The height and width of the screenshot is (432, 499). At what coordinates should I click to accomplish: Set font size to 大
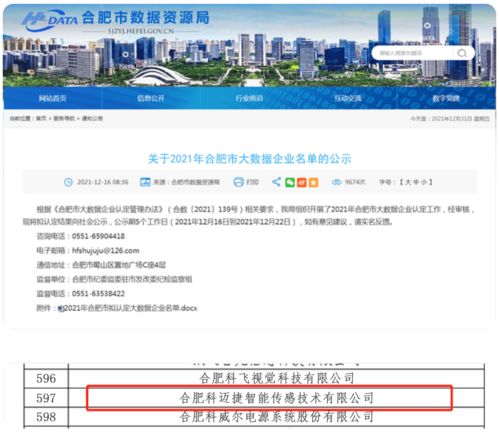point(408,182)
